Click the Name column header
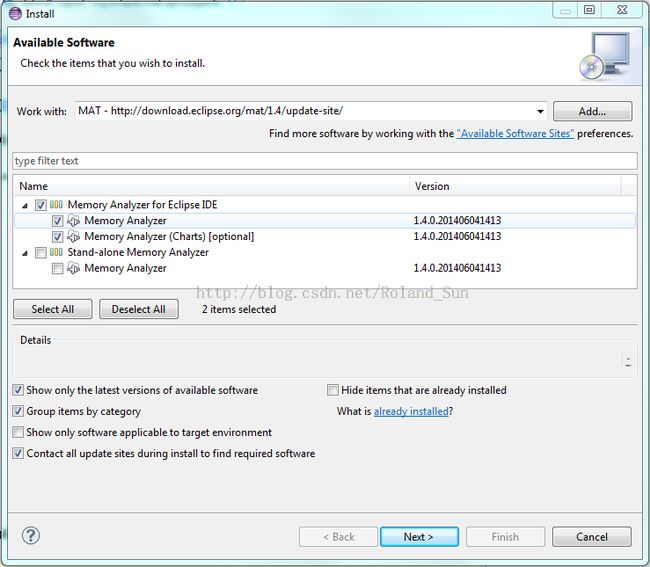Image resolution: width=650 pixels, height=567 pixels. coord(211,186)
